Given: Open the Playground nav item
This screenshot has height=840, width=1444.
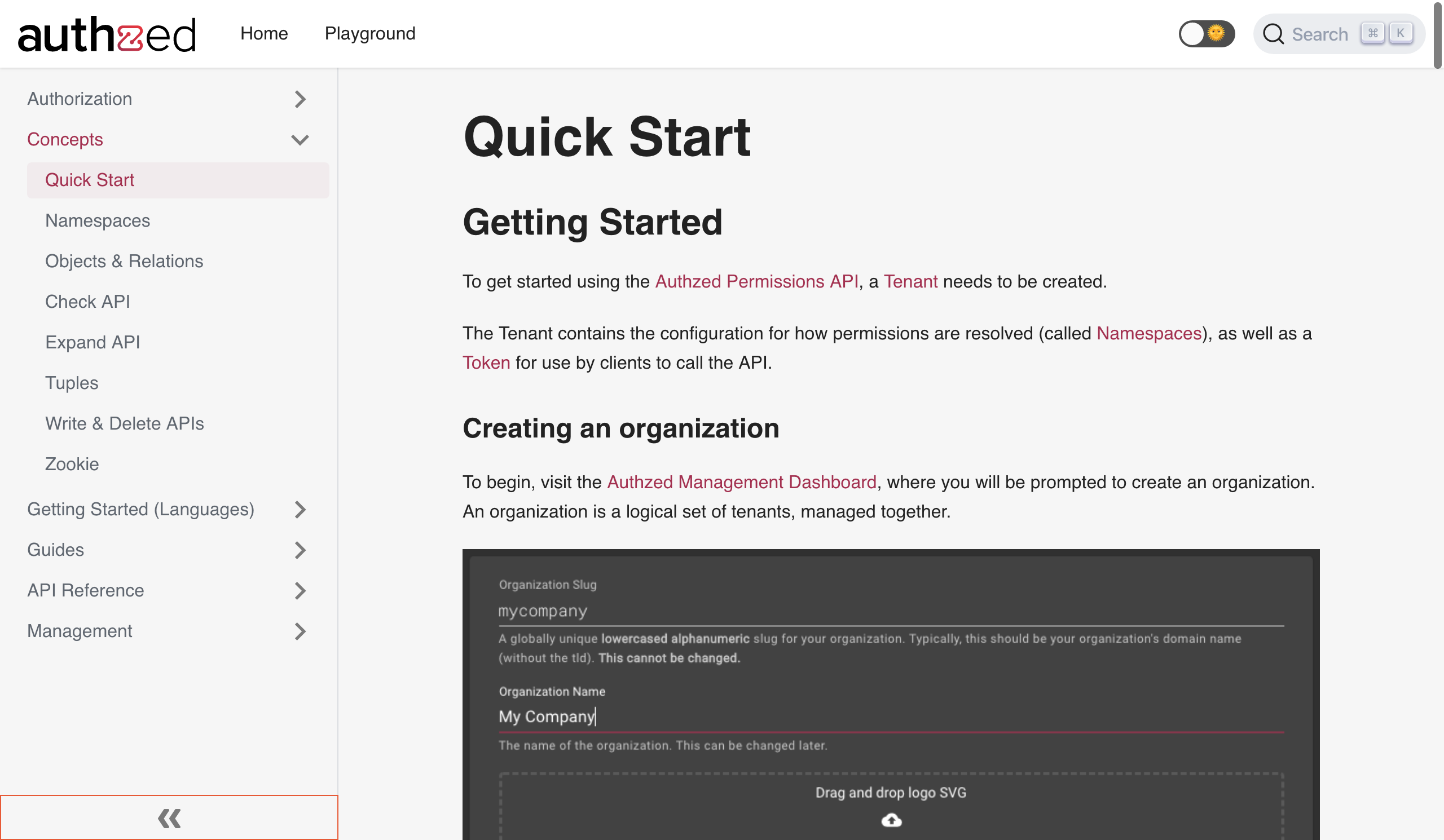Looking at the screenshot, I should 369,34.
